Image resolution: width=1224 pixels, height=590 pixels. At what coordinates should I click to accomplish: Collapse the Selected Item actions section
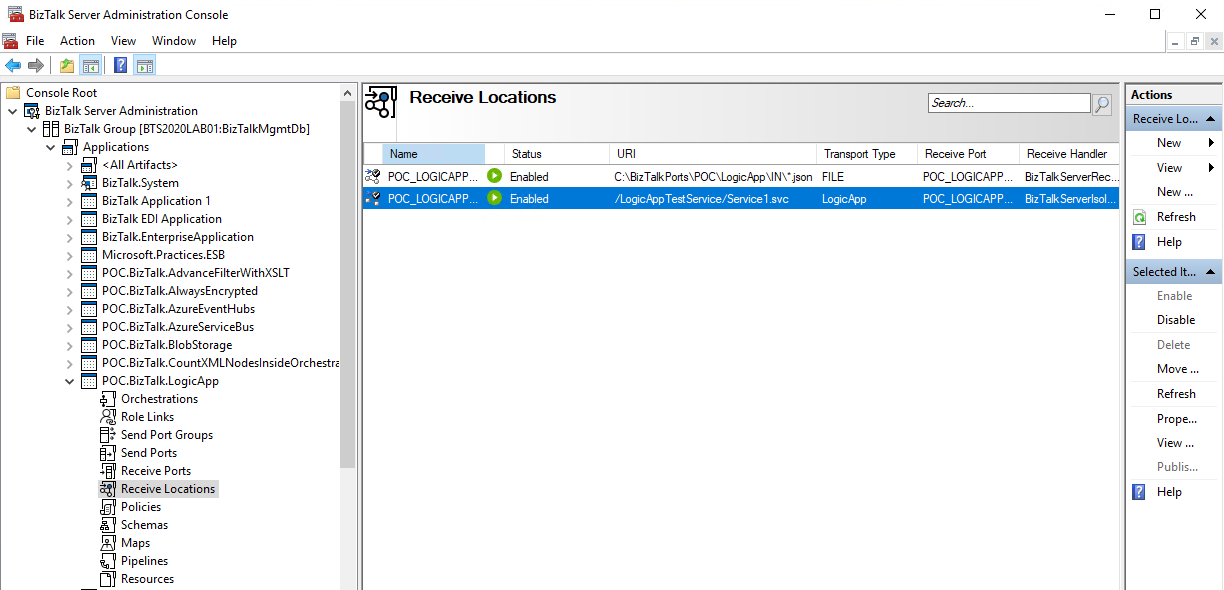(x=1210, y=272)
